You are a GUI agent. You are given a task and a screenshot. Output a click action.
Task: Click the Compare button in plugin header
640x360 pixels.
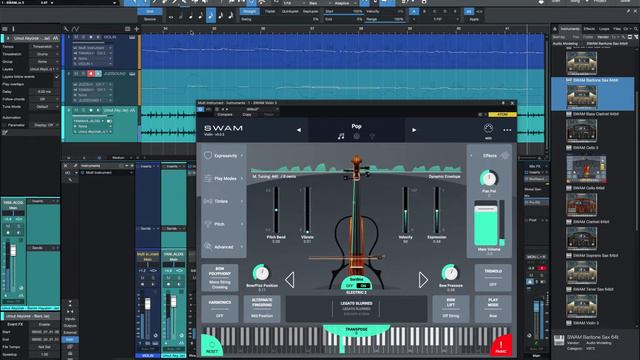(224, 115)
